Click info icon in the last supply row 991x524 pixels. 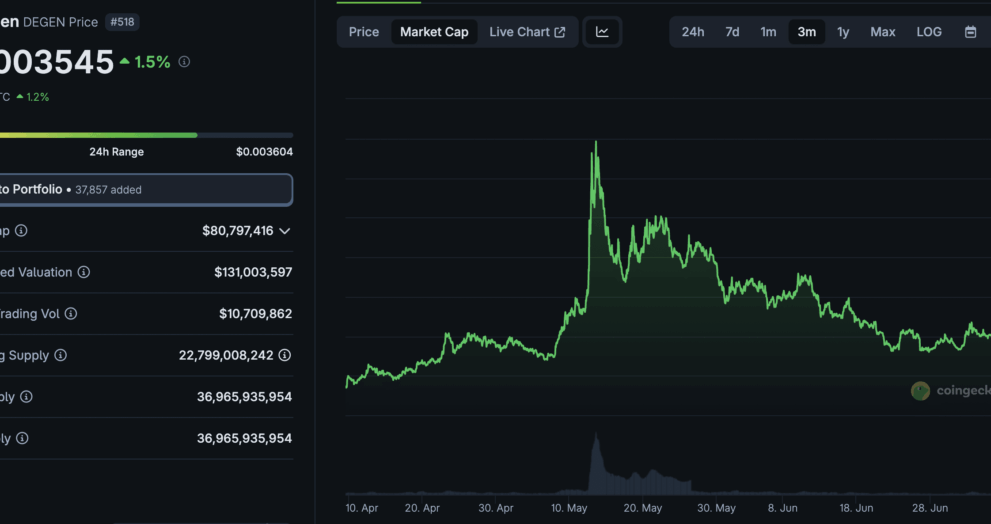pos(22,438)
